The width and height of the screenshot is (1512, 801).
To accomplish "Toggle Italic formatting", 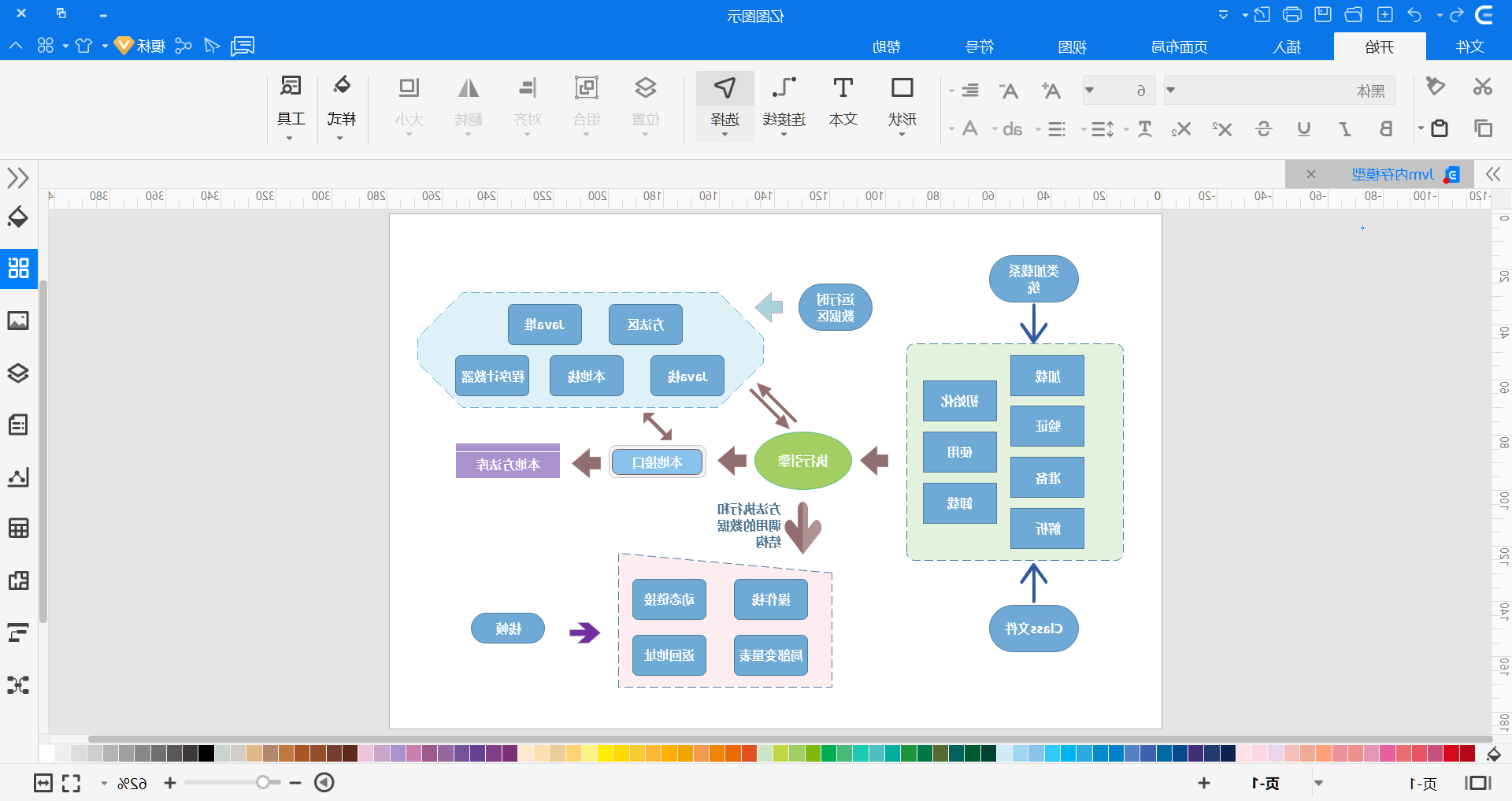I will coord(1345,128).
